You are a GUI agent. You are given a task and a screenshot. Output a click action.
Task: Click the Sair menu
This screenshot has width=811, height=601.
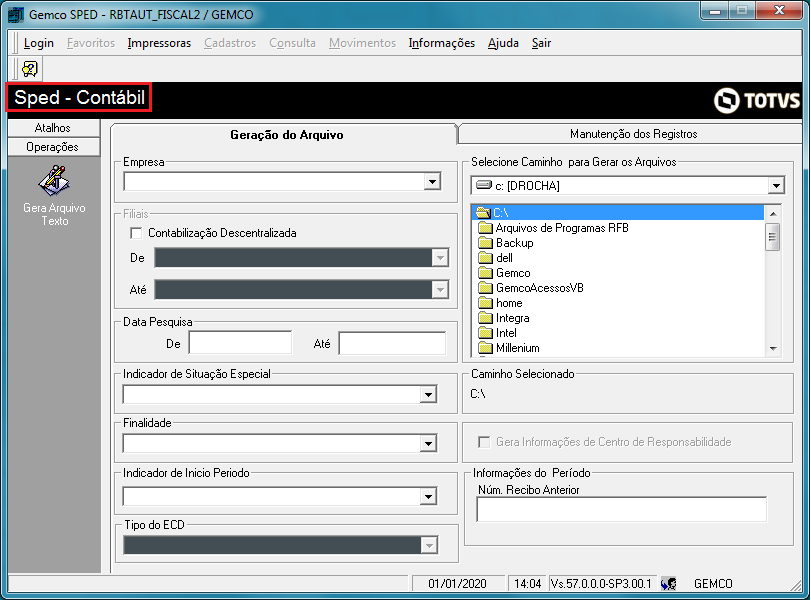[x=542, y=43]
